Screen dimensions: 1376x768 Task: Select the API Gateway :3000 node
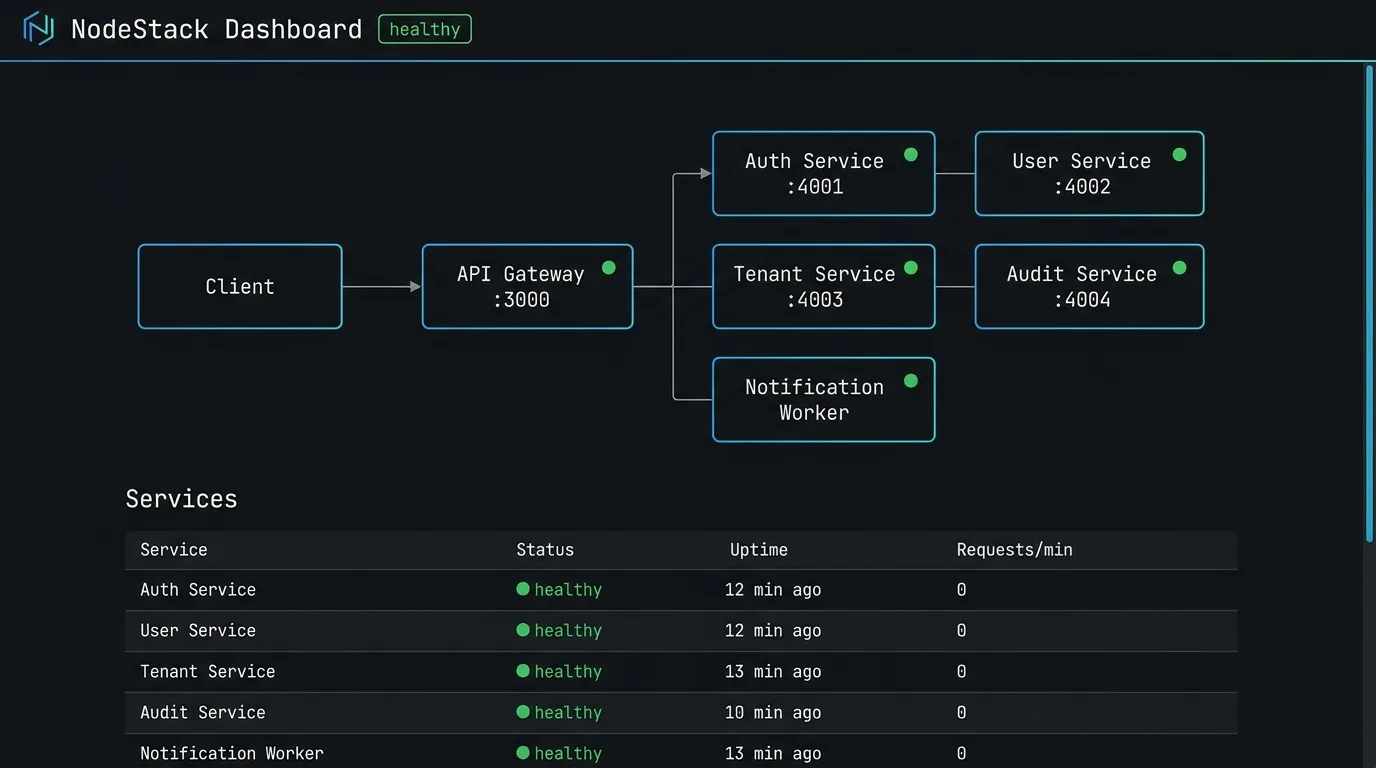tap(528, 286)
